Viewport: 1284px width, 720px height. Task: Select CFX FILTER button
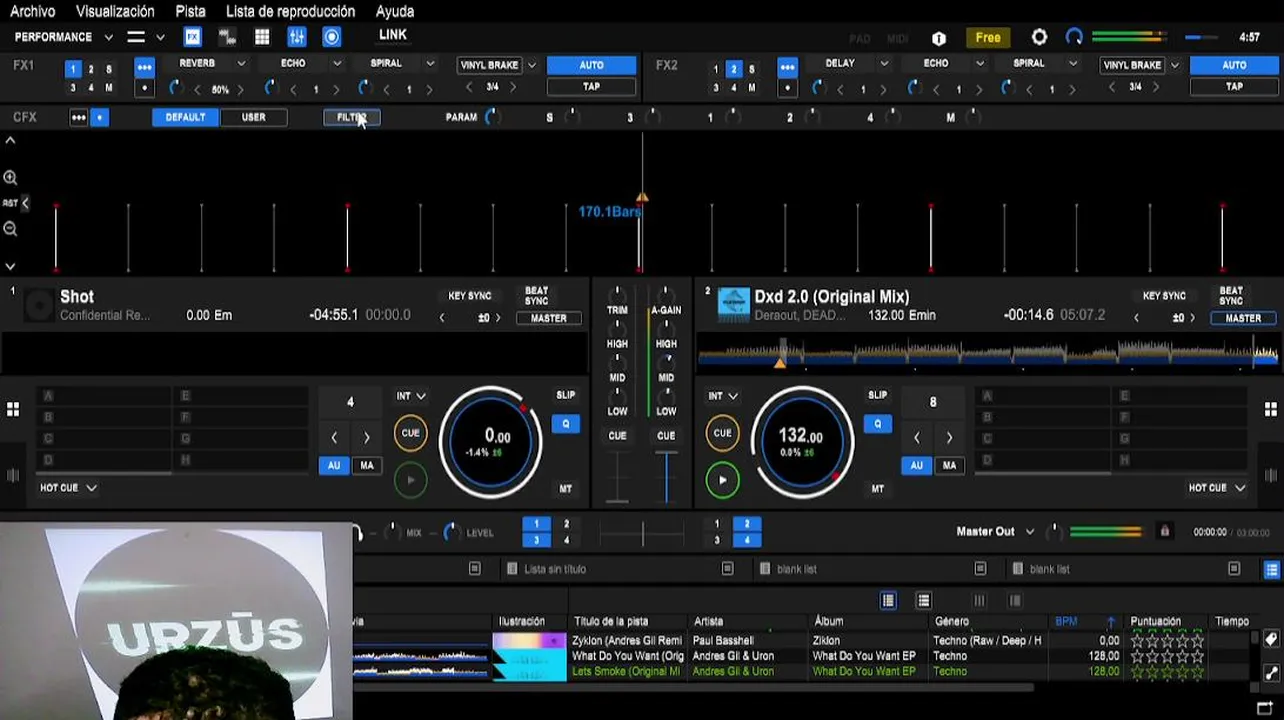pos(351,117)
